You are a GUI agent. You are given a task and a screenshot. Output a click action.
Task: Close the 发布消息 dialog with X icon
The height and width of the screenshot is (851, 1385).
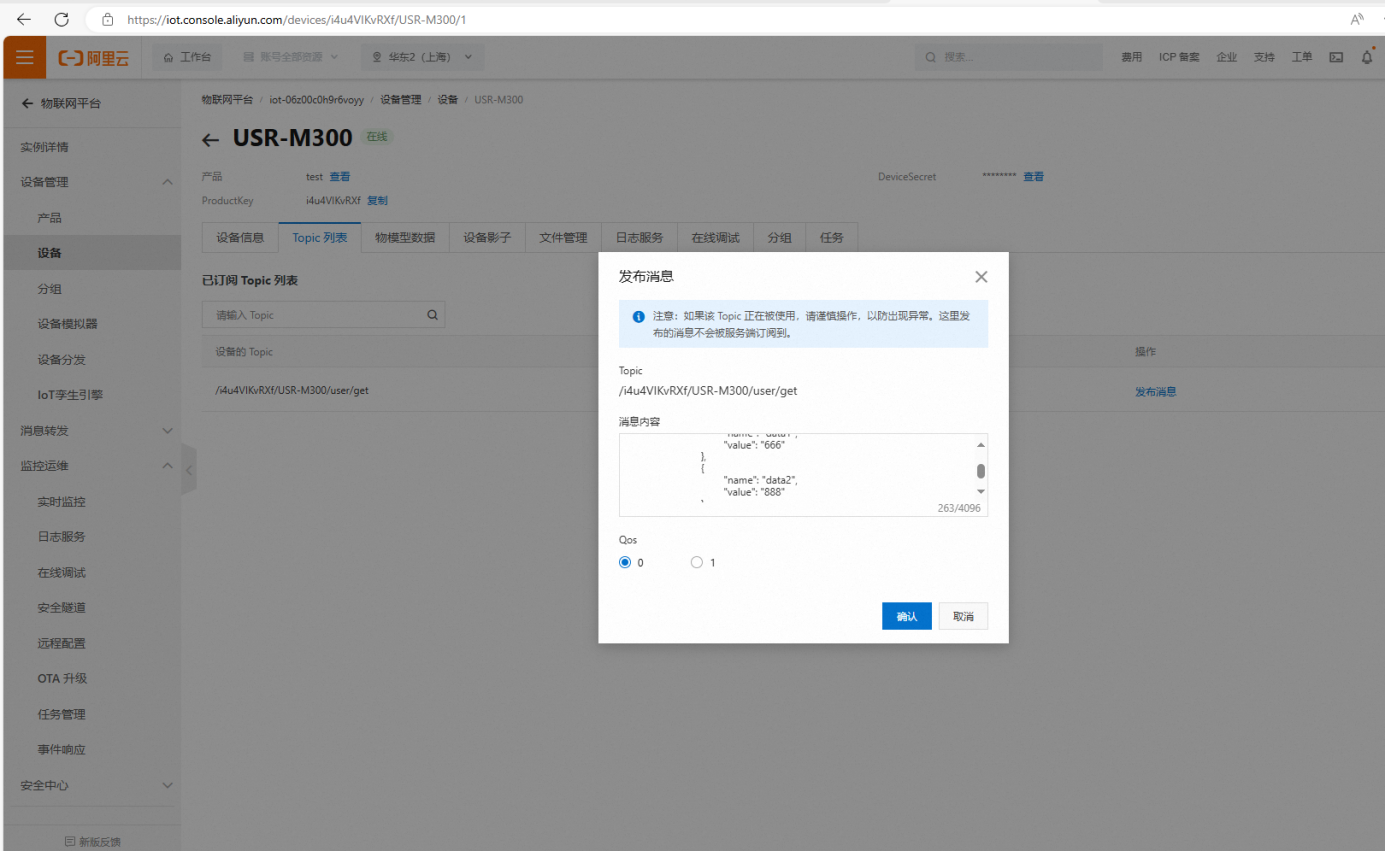(x=981, y=277)
